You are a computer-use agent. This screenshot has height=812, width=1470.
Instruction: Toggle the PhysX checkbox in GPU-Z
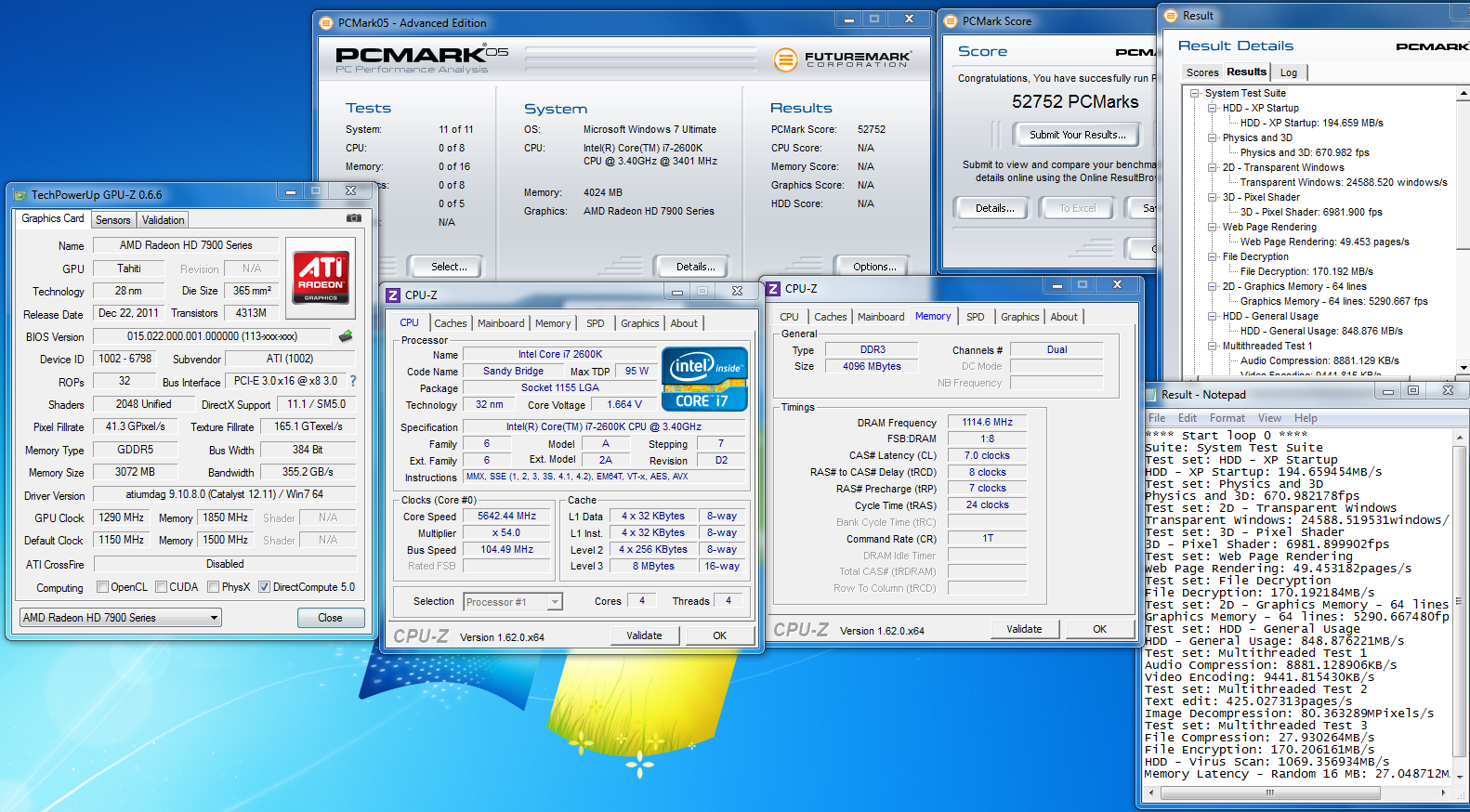pos(214,587)
